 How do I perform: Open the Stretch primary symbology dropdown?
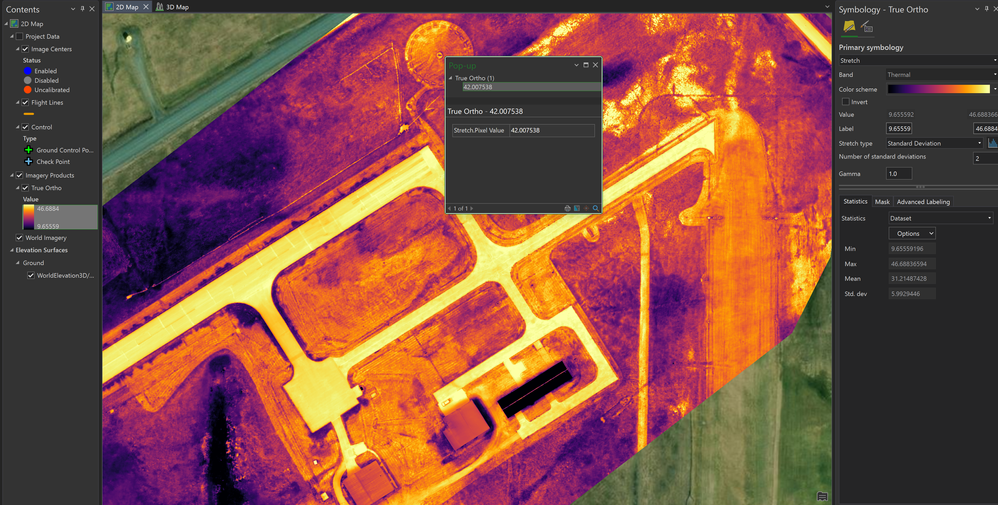[918, 60]
